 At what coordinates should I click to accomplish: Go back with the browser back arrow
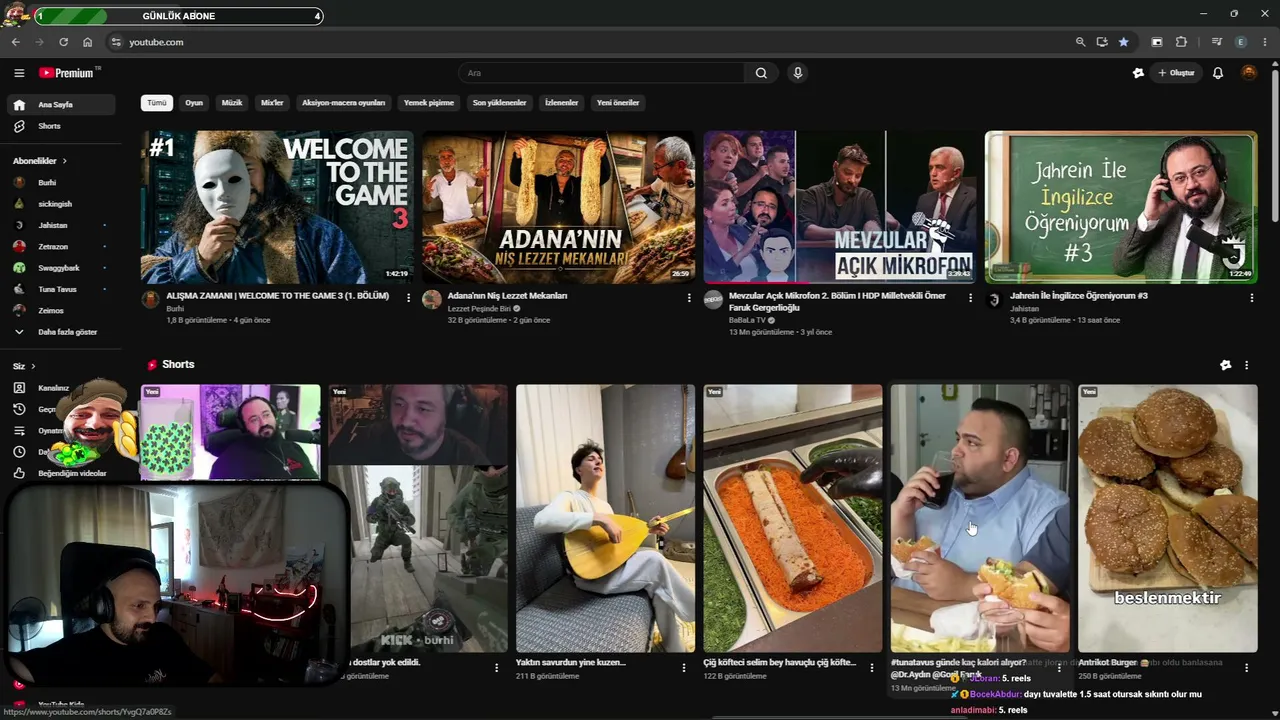(15, 42)
